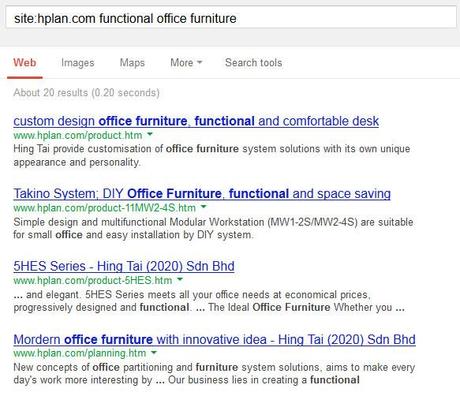
Task: Click URL text www.hplan.com/product-5HES.htm
Action: pos(93,280)
